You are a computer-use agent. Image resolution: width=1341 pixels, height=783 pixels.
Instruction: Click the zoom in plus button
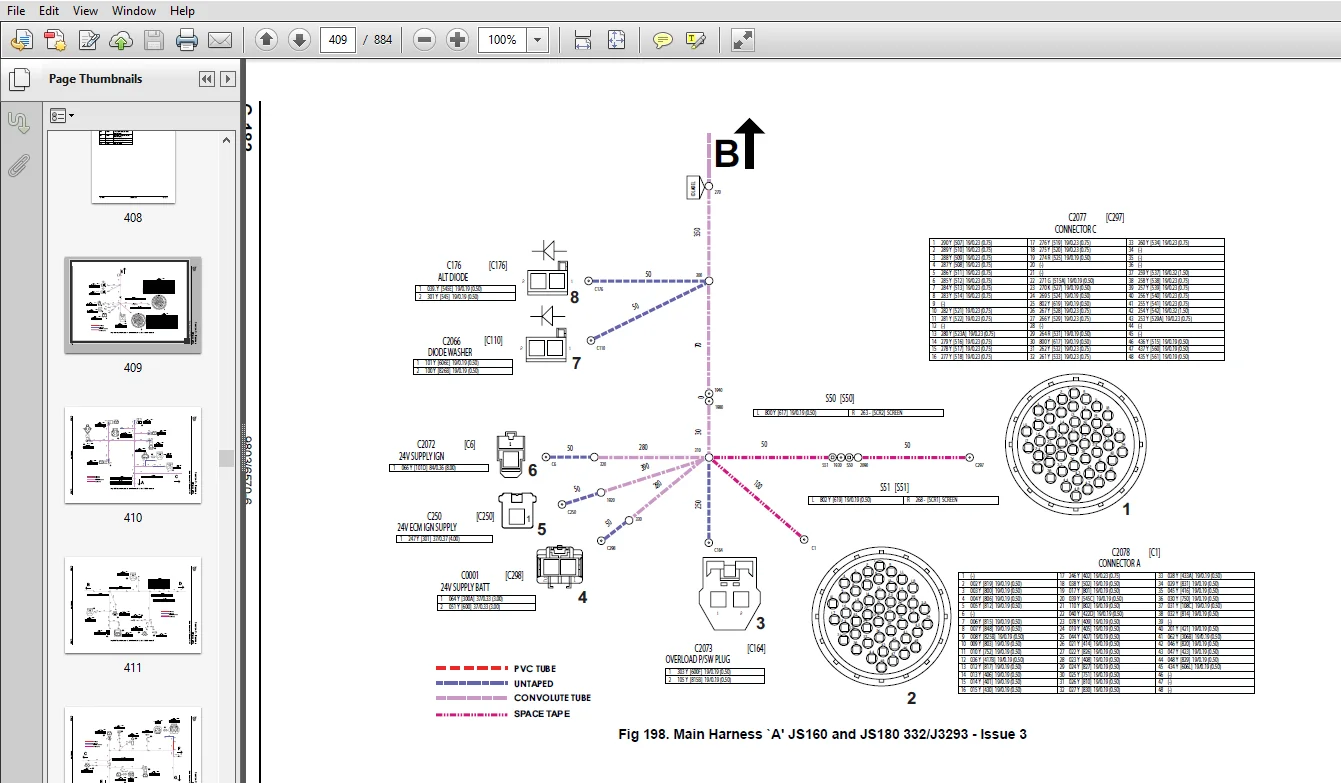(457, 40)
